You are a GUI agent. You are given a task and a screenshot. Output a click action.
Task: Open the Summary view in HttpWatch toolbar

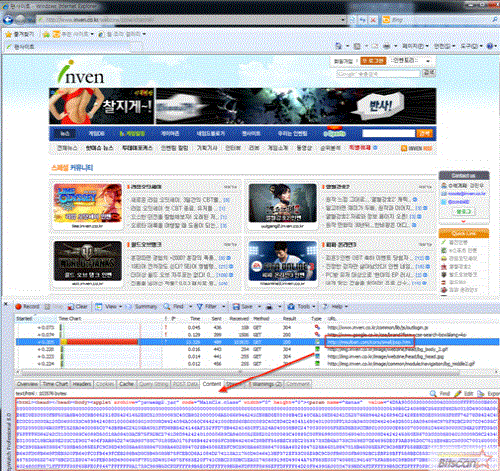click(x=141, y=306)
